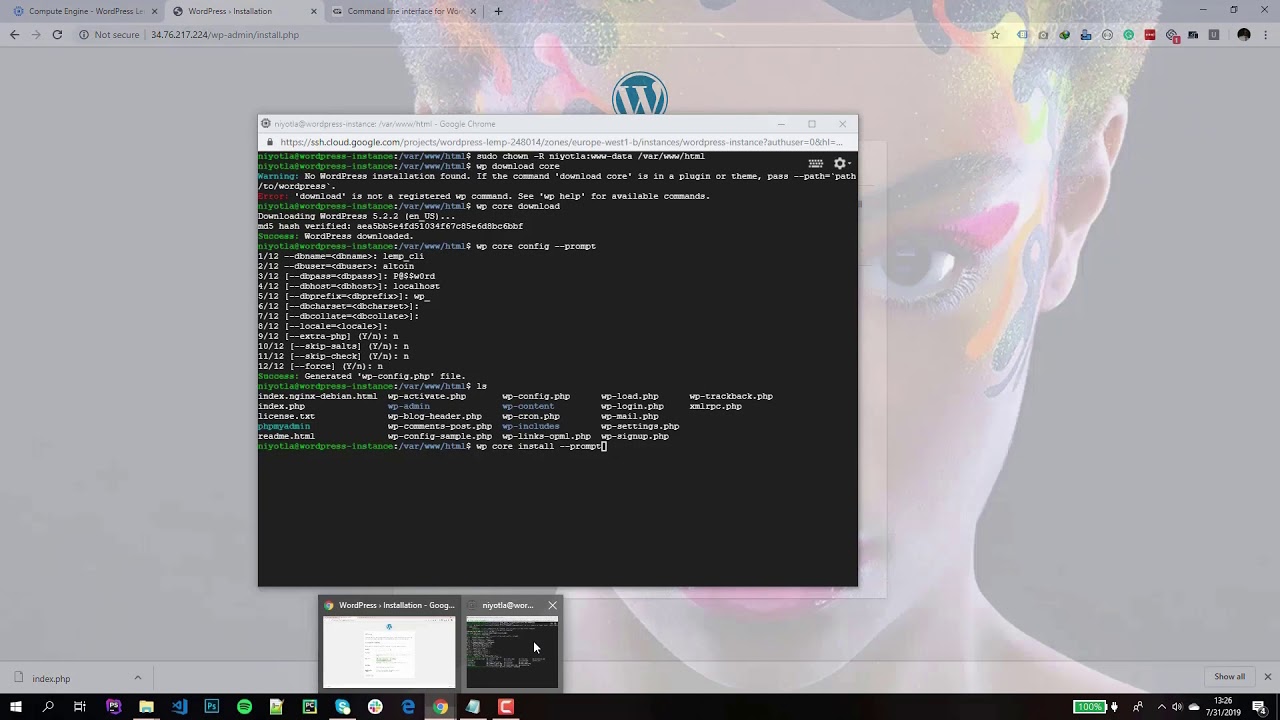
Task: Open the Windows Start menu
Action: click(x=16, y=707)
